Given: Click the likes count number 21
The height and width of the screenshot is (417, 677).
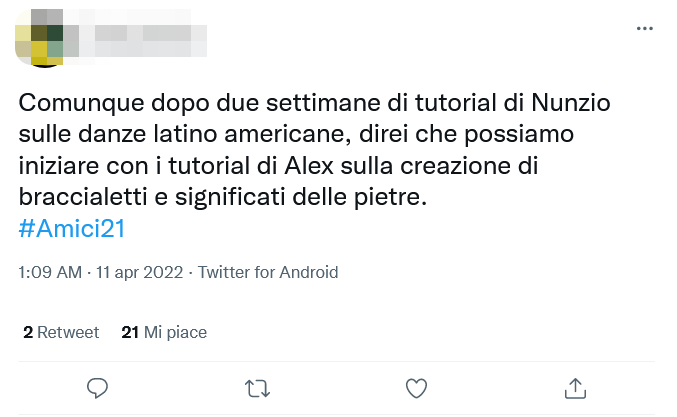Looking at the screenshot, I should pyautogui.click(x=129, y=332).
